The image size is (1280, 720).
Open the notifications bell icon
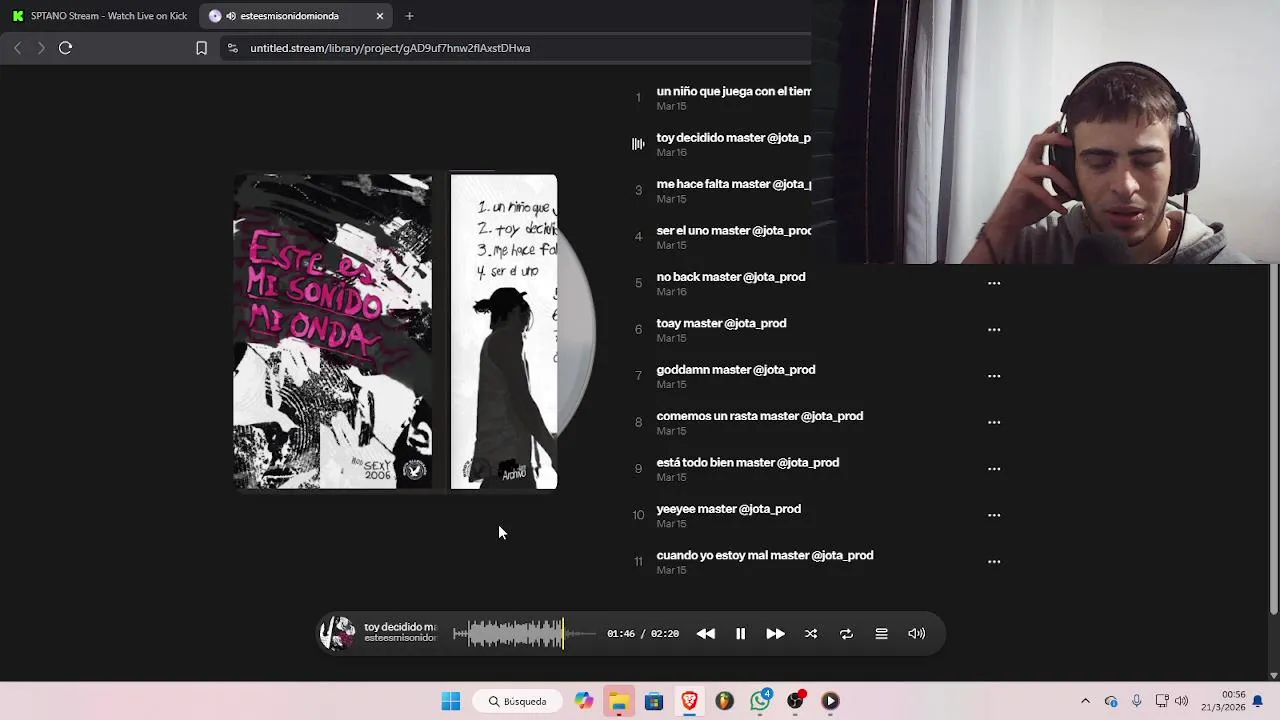pyautogui.click(x=1258, y=701)
